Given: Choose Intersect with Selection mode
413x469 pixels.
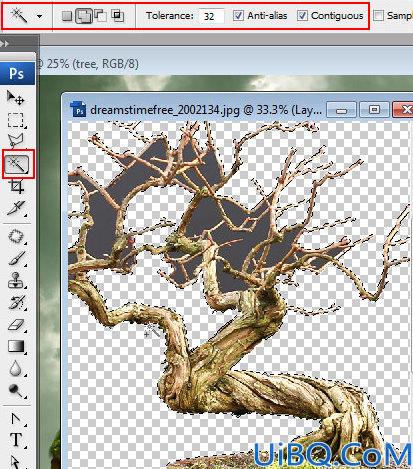Looking at the screenshot, I should click(118, 16).
